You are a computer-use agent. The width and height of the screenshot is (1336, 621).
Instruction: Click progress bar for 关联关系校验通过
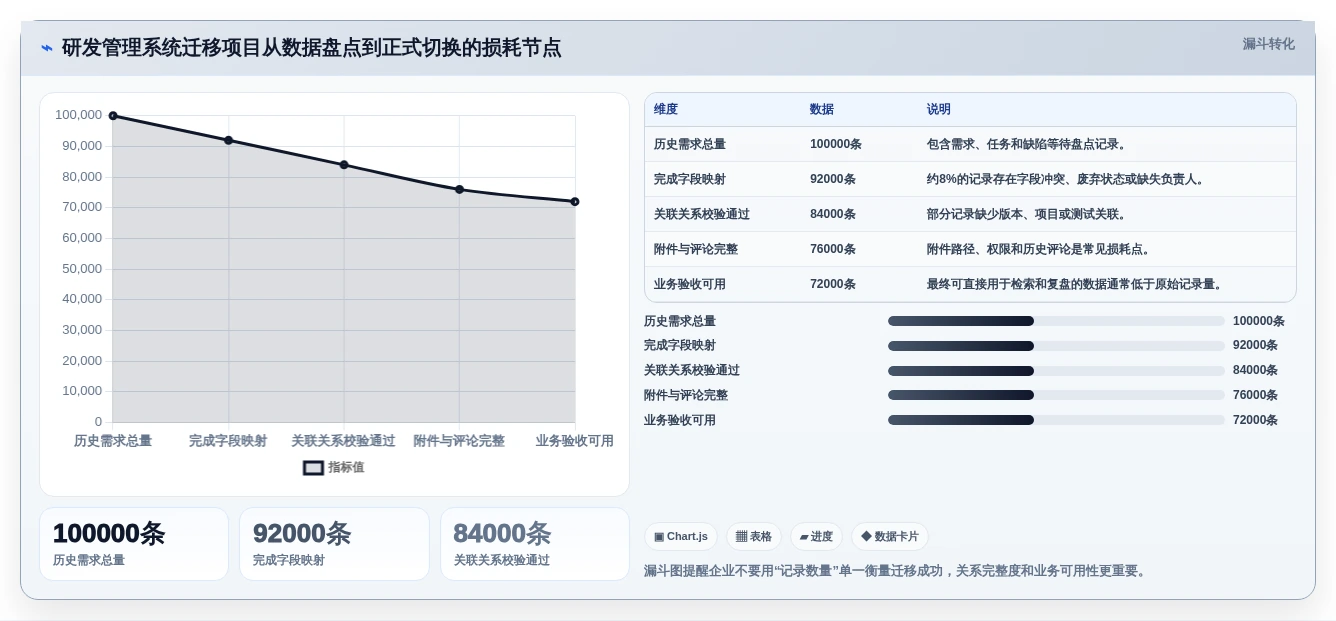pyautogui.click(x=1056, y=370)
